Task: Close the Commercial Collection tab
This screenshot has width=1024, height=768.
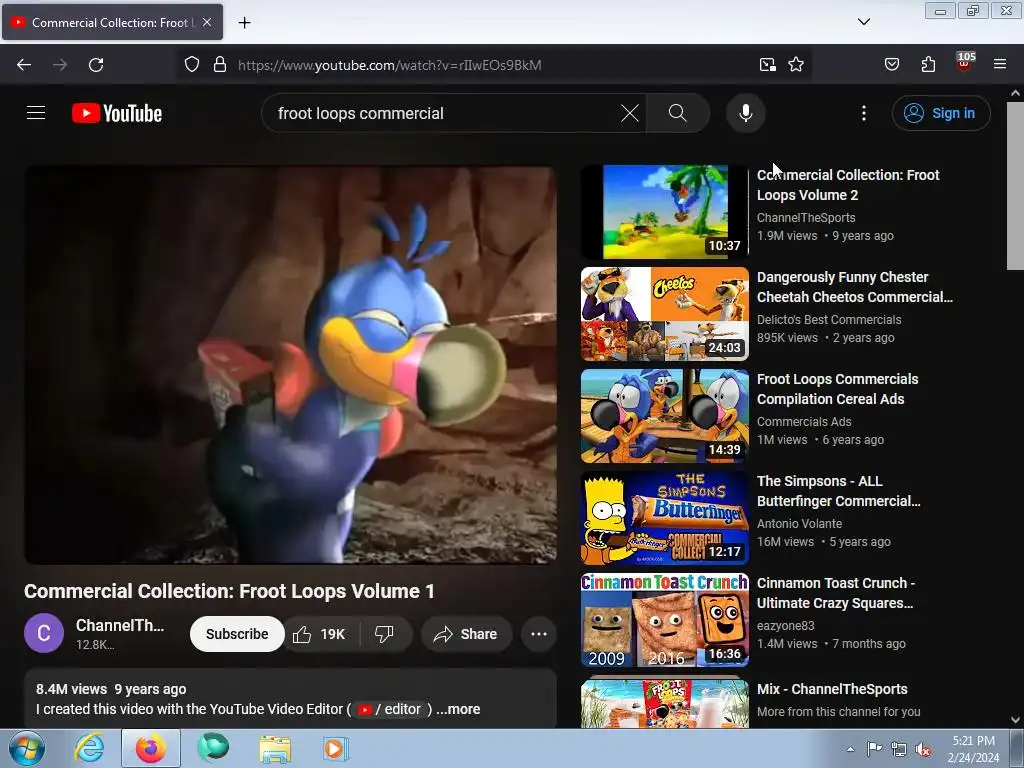Action: pyautogui.click(x=207, y=22)
